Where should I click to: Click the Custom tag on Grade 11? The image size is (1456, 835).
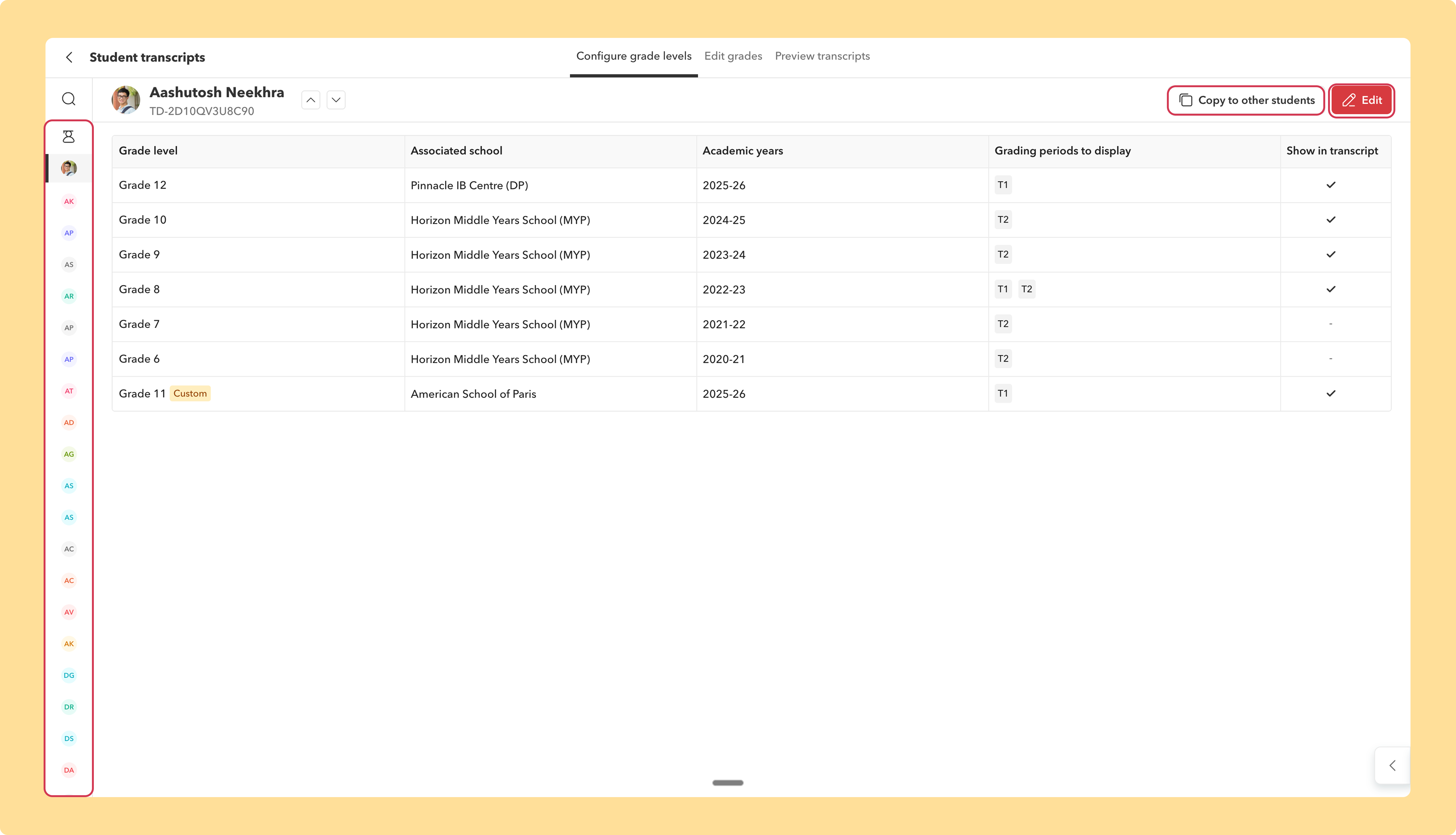[190, 393]
